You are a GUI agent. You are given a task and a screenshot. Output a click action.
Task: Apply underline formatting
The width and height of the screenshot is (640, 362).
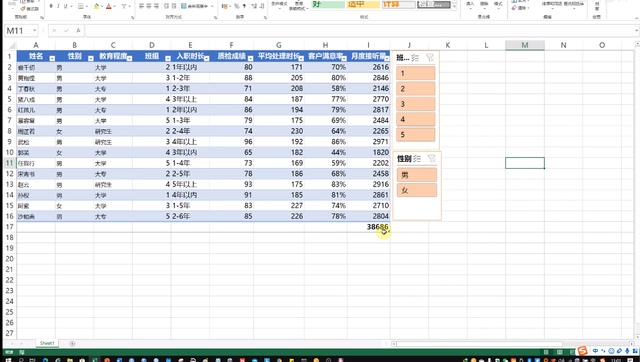click(x=65, y=6)
